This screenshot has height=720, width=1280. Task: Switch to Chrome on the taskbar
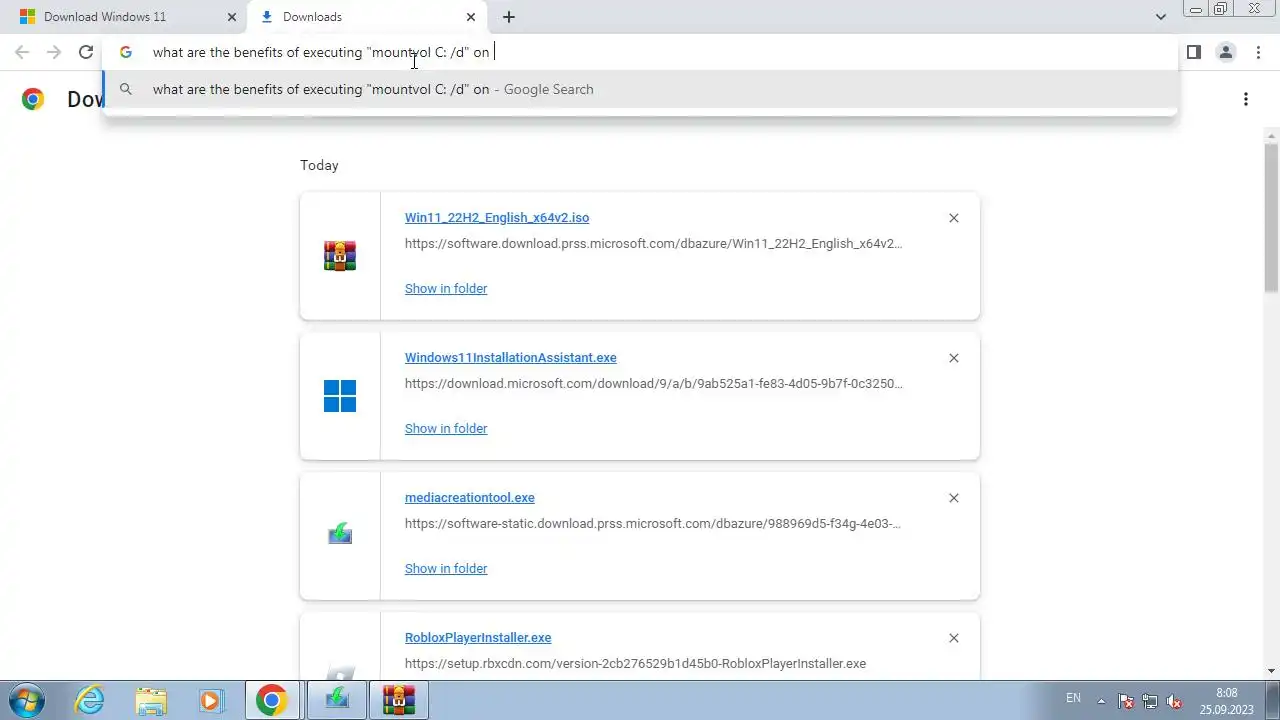272,700
